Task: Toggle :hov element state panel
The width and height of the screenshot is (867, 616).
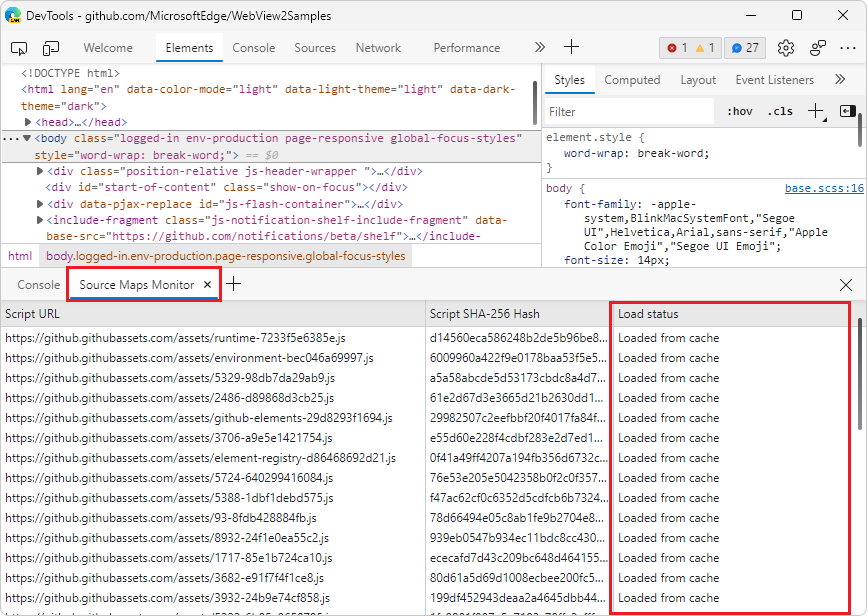Action: click(x=740, y=112)
